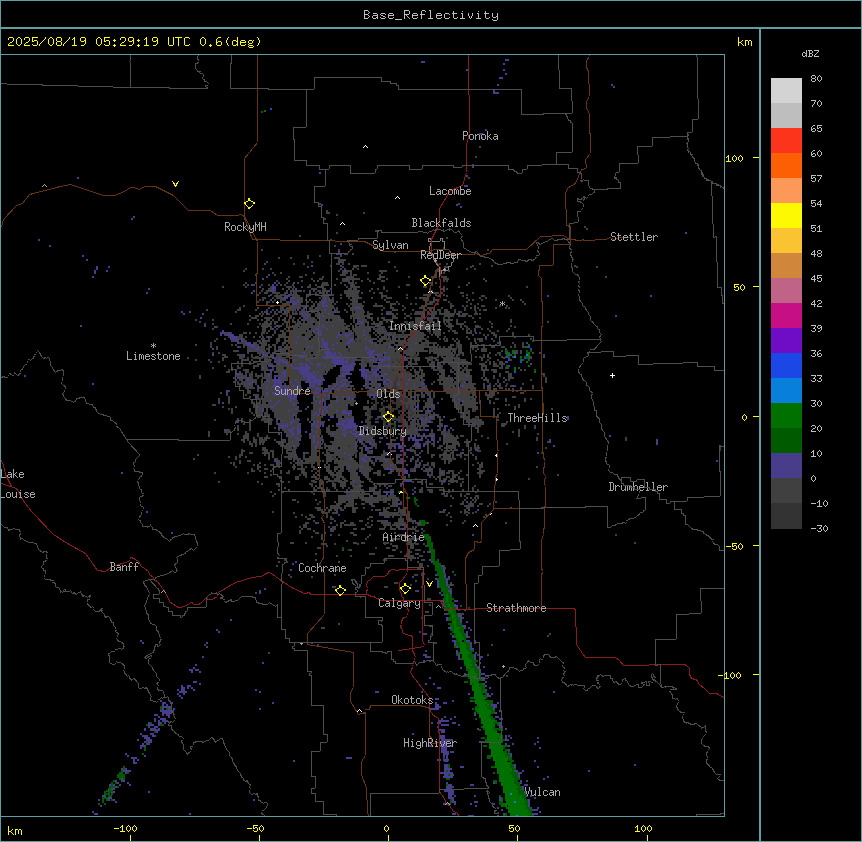862x842 pixels.
Task: Click the Lacombe city label
Action: click(450, 191)
